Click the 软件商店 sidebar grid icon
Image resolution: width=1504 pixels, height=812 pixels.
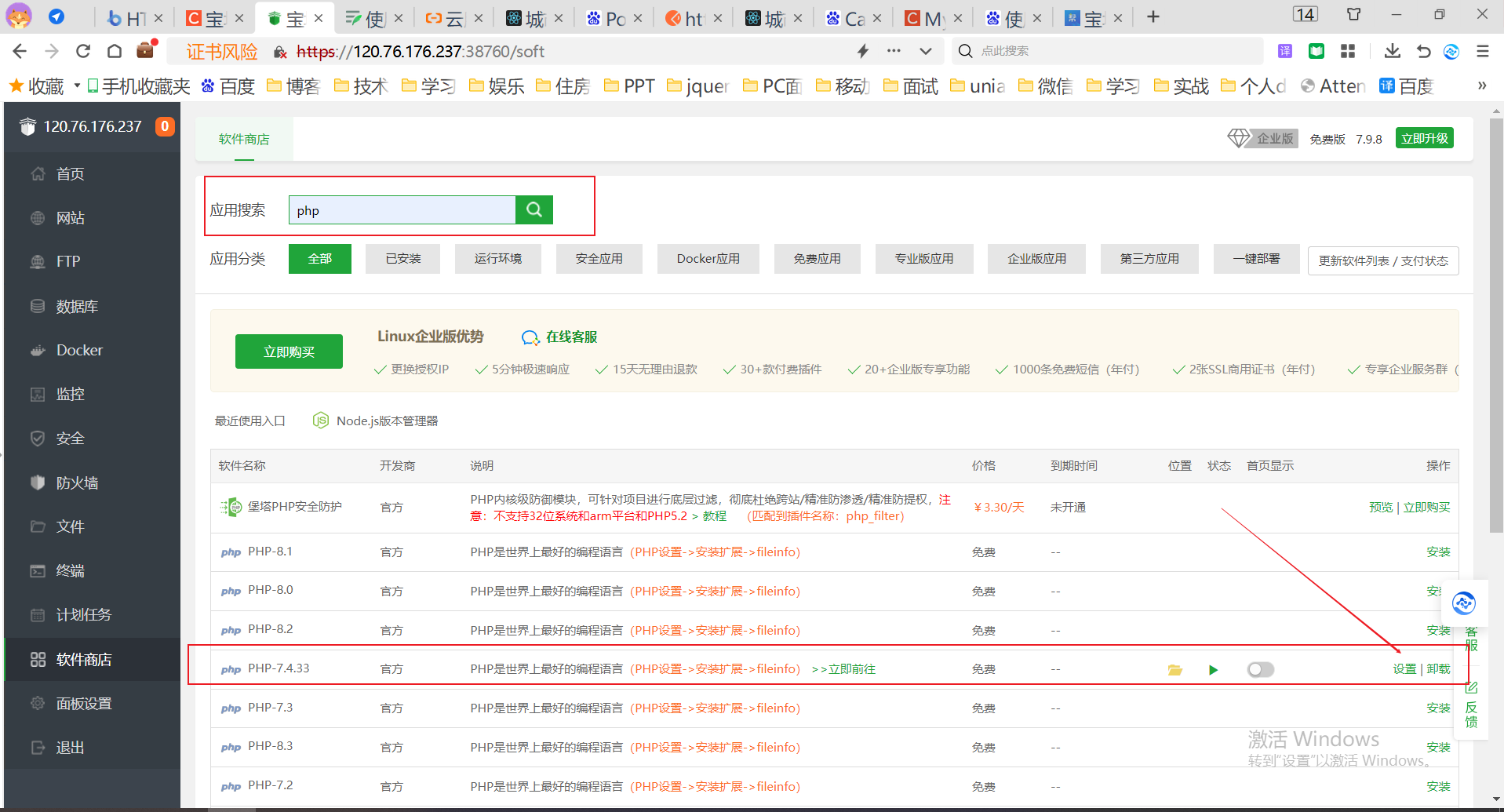coord(38,659)
